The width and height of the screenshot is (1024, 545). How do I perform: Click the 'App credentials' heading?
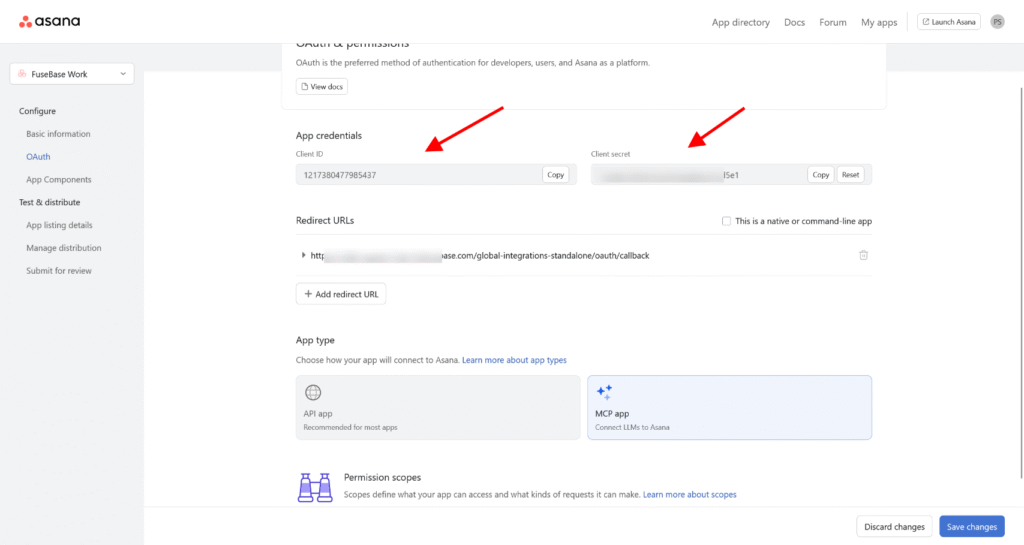(328, 136)
